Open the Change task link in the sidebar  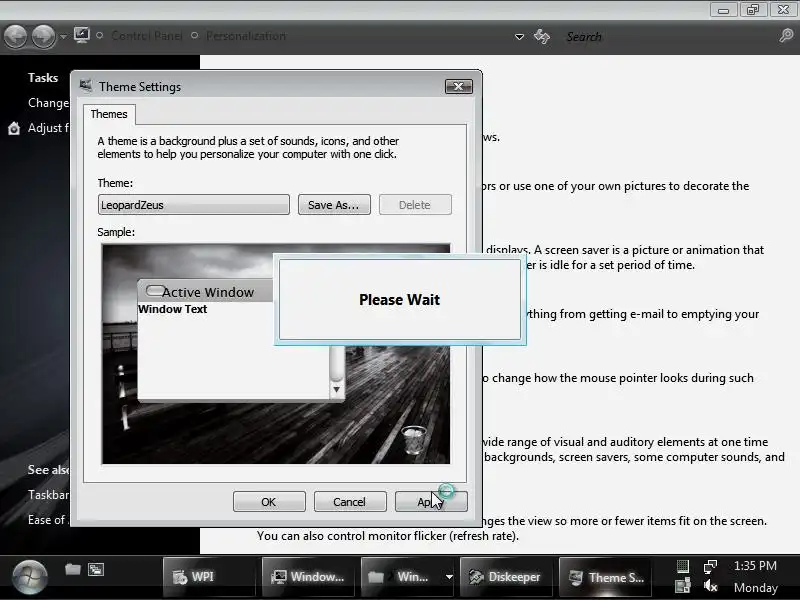[x=48, y=103]
